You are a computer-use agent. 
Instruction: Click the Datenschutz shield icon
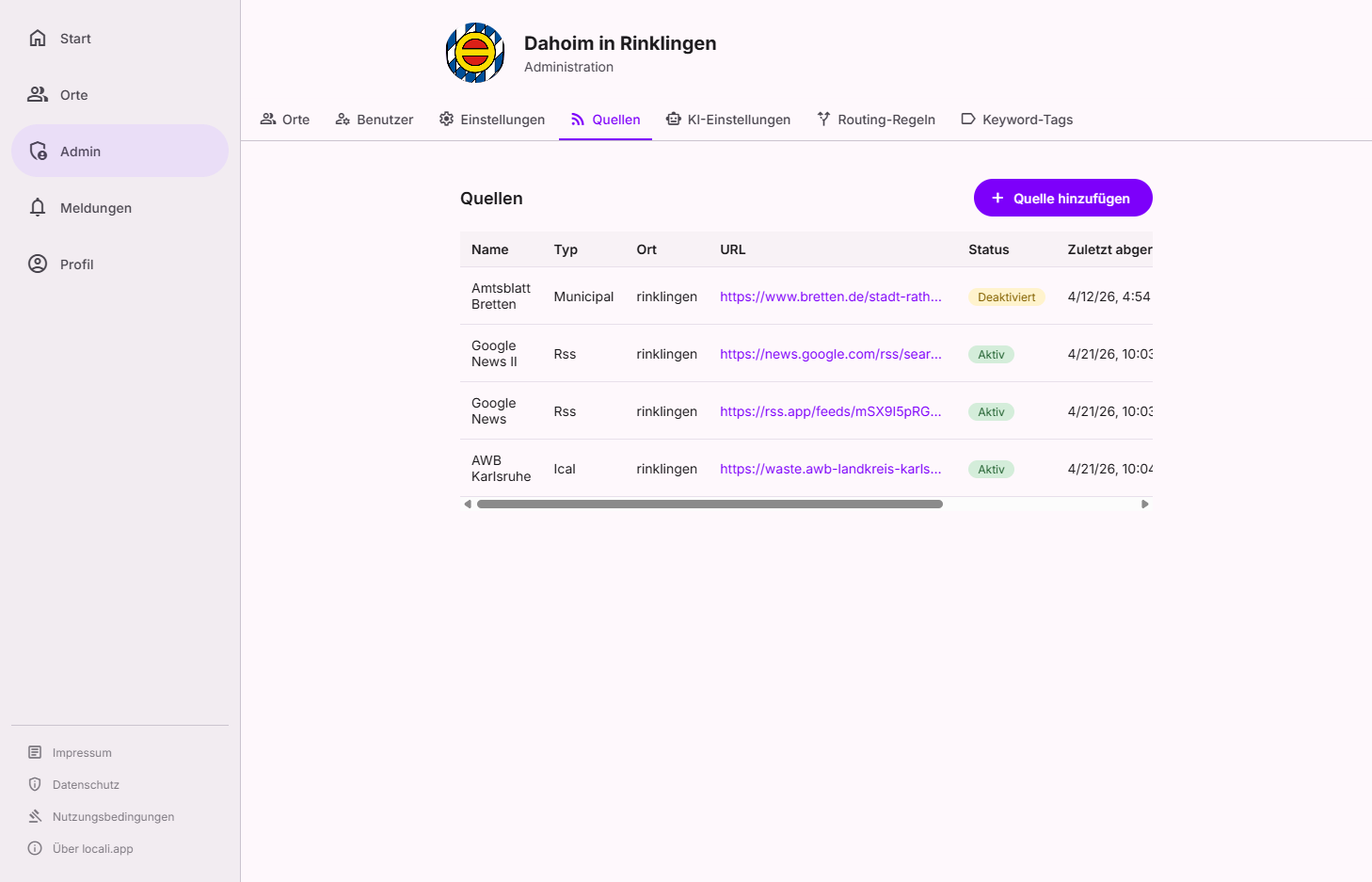34,784
